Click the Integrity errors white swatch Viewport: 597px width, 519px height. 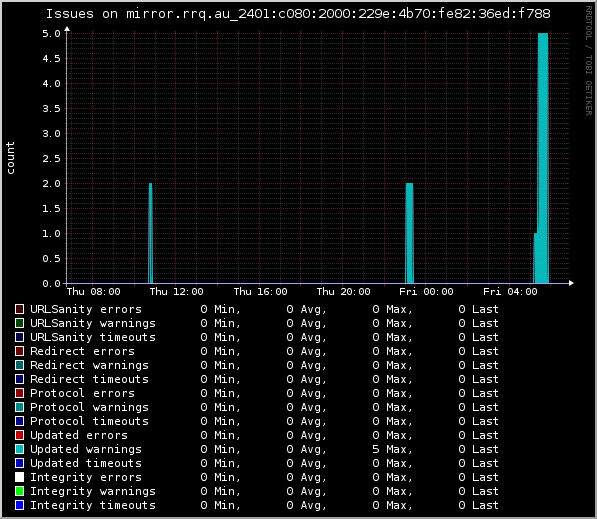[19, 477]
